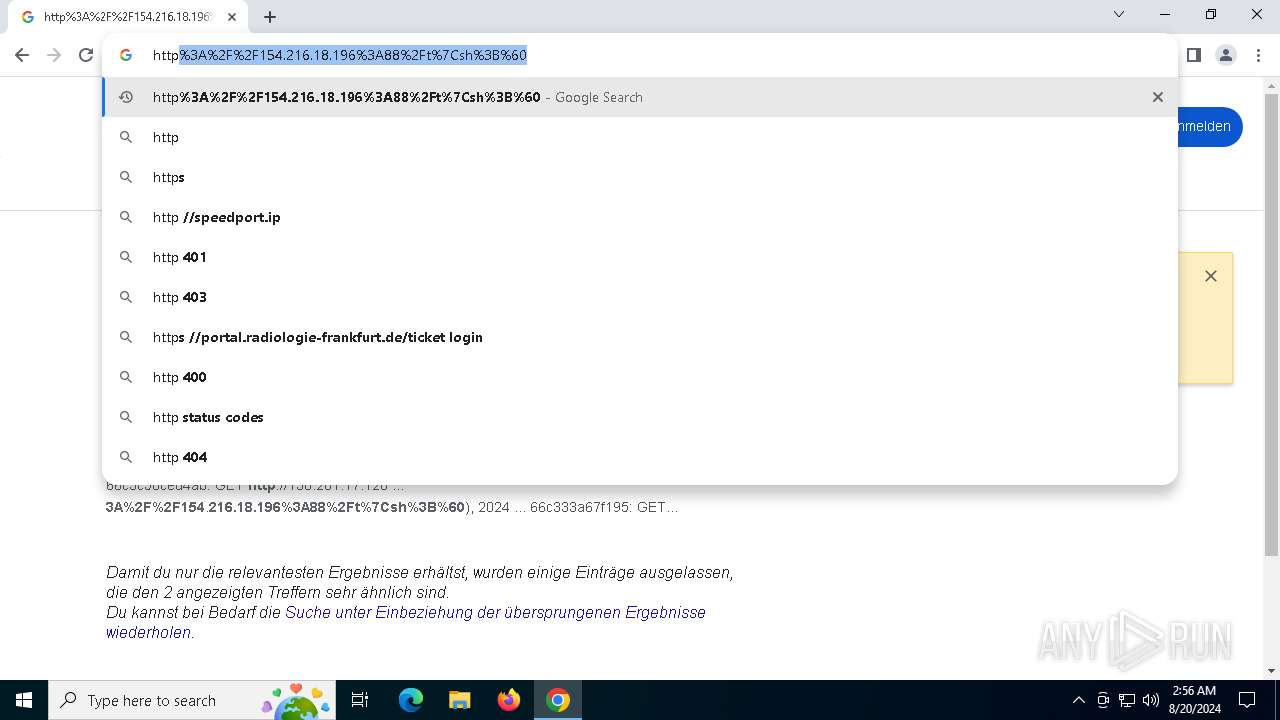
Task: Select the history suggestion with Google Search label
Action: tap(640, 97)
